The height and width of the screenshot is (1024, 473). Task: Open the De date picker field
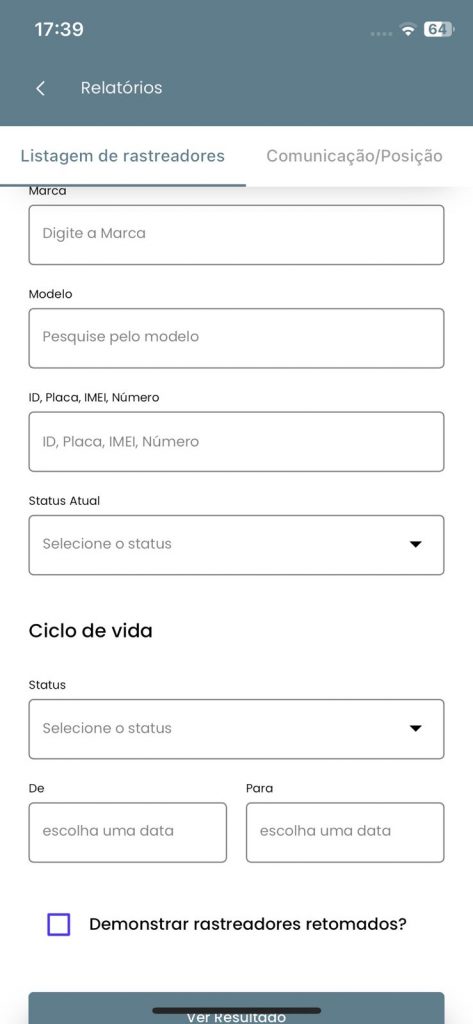pos(128,832)
